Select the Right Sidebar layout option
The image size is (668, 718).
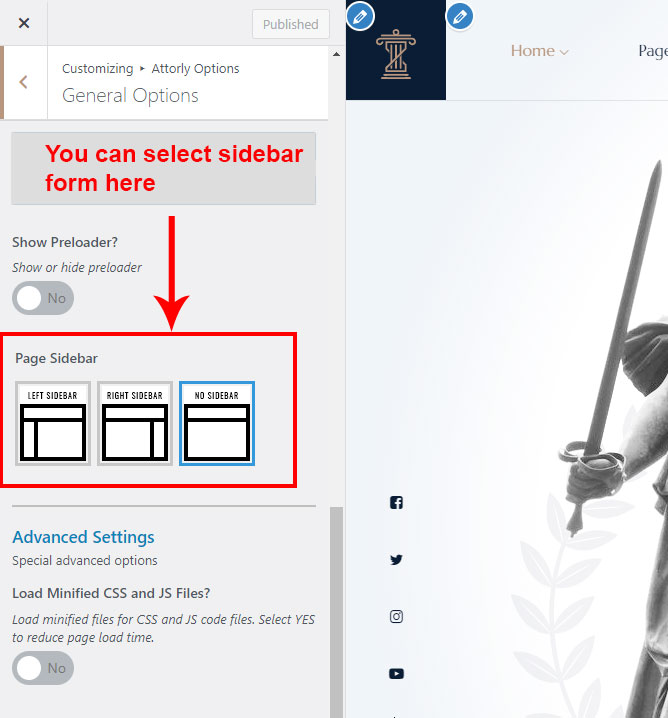coord(135,424)
